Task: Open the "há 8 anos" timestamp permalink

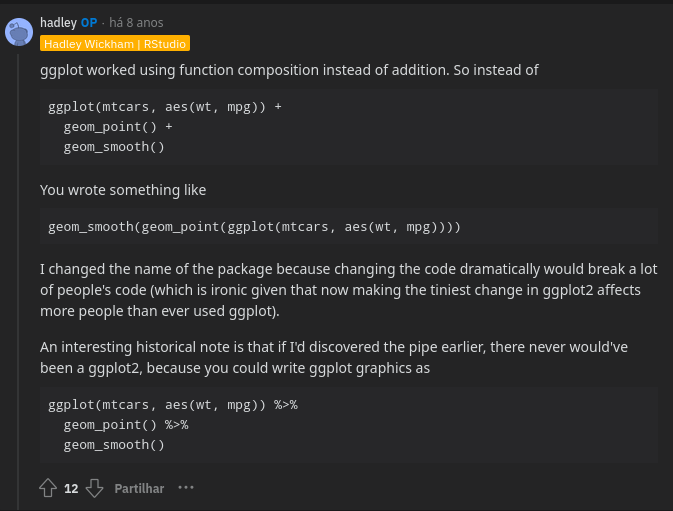Action: [136, 22]
